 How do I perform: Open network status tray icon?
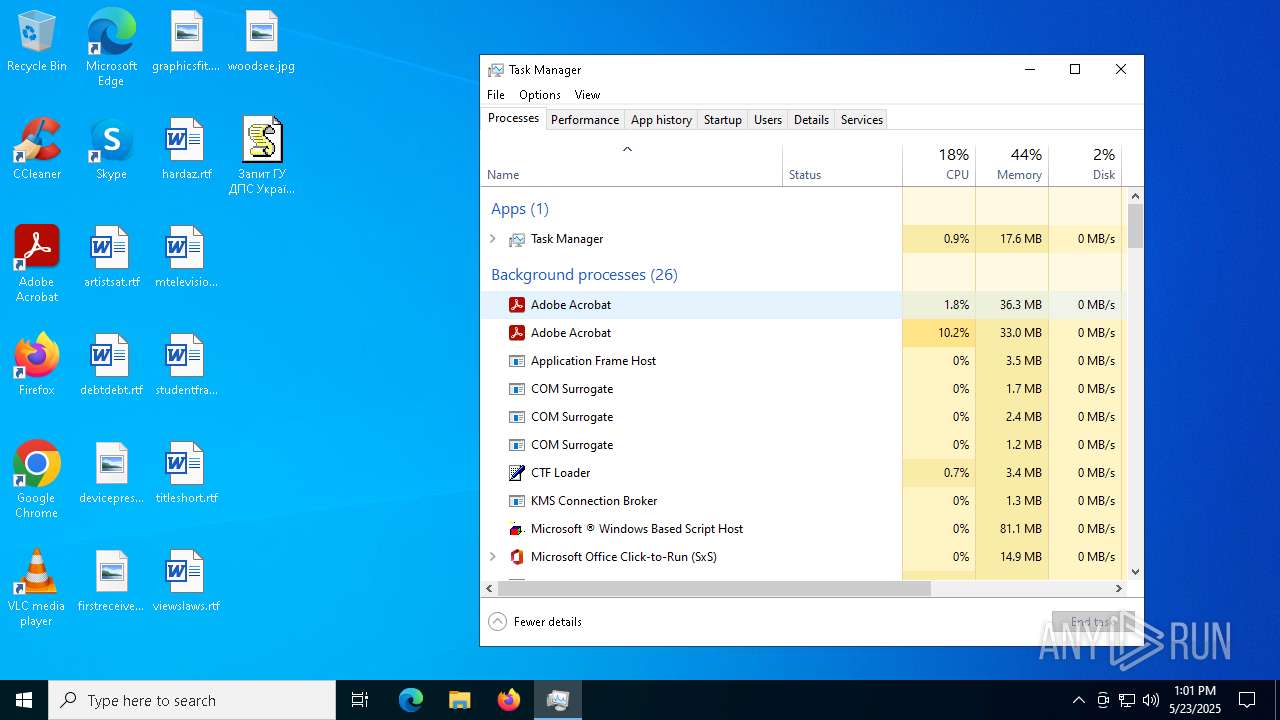[1127, 700]
